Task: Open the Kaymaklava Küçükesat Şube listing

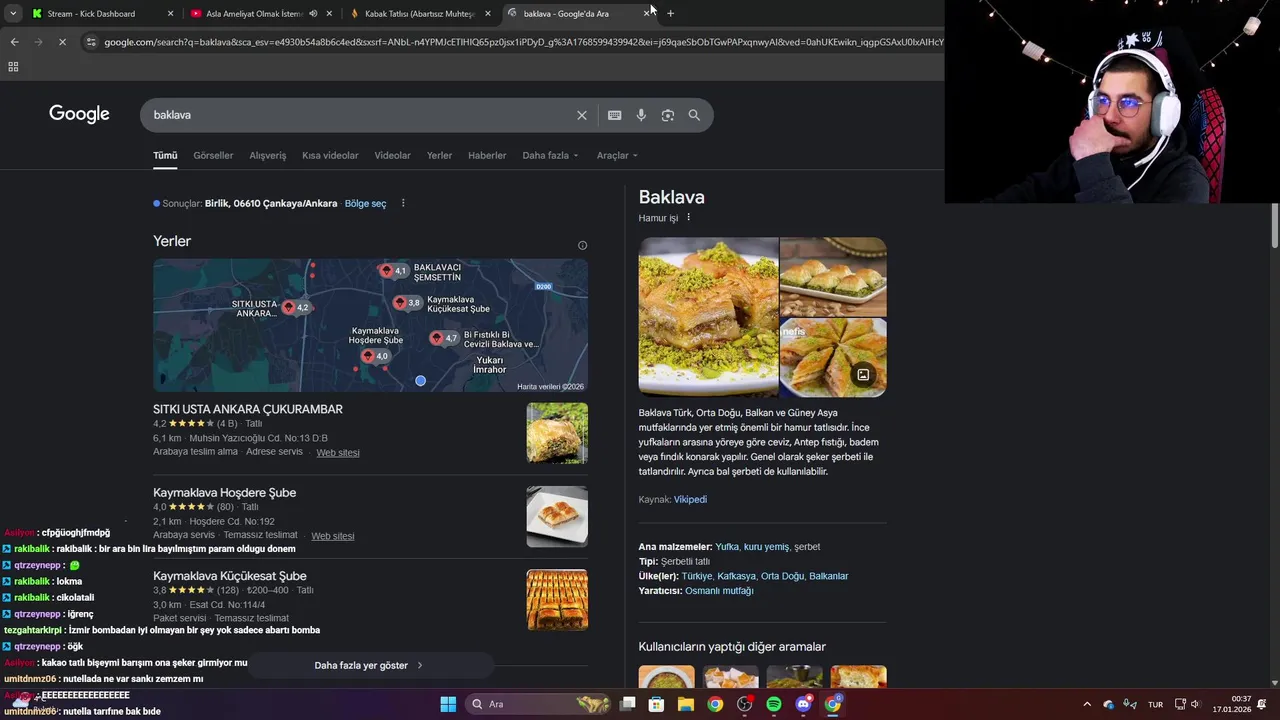Action: [230, 576]
